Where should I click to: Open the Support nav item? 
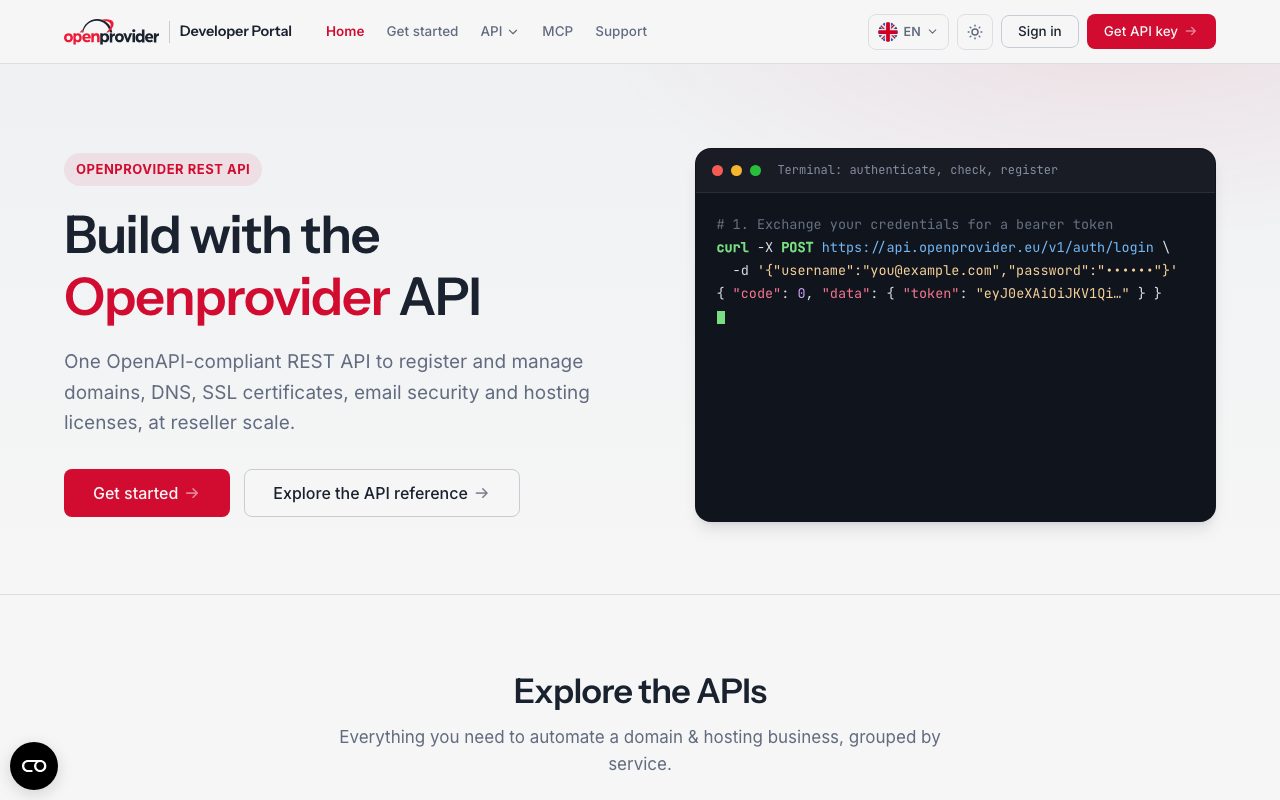[x=621, y=32]
